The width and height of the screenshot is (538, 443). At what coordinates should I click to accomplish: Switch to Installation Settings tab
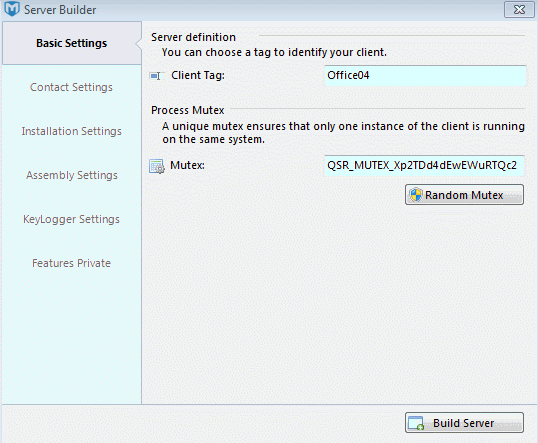click(x=71, y=131)
